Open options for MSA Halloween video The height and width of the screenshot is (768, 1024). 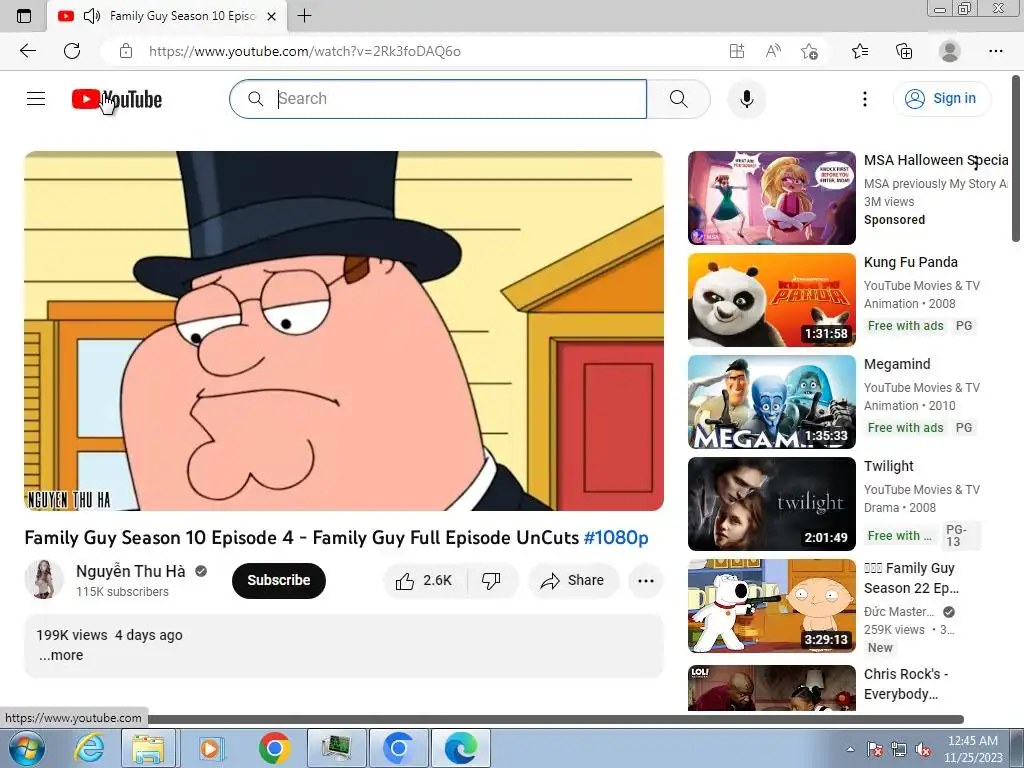click(976, 163)
